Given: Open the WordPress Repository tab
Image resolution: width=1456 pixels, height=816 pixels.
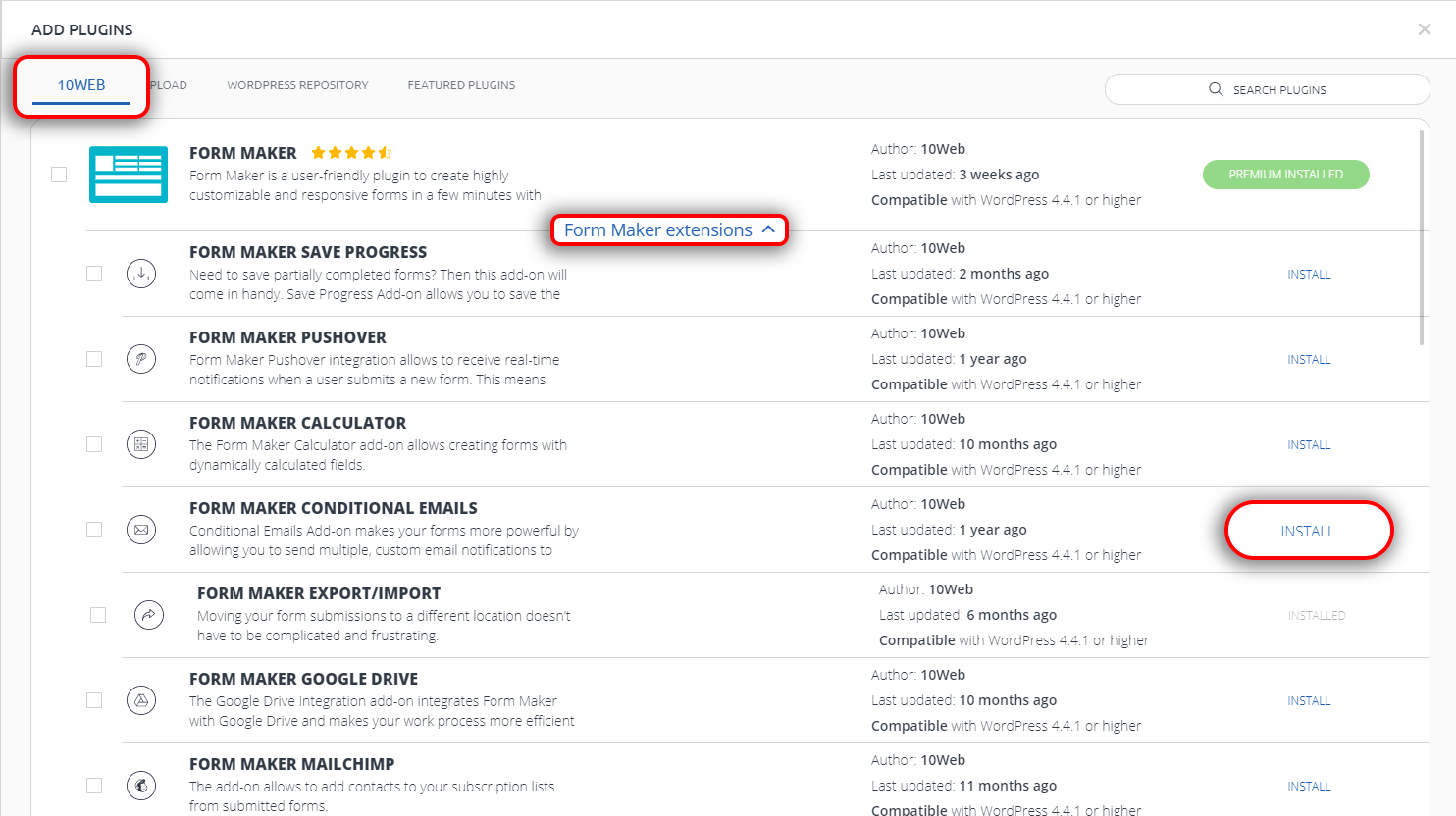Looking at the screenshot, I should (297, 85).
